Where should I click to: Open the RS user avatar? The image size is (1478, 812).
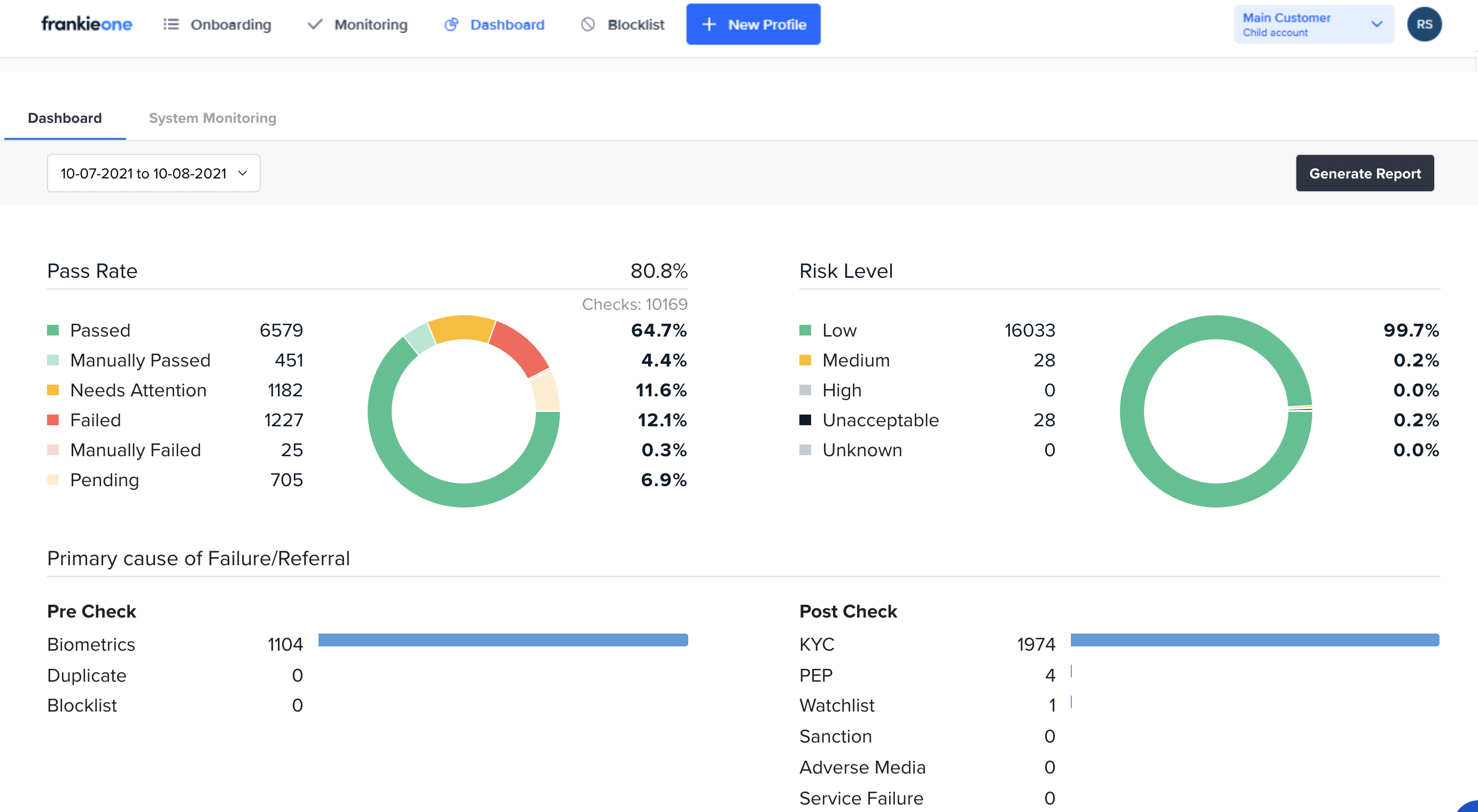1423,24
